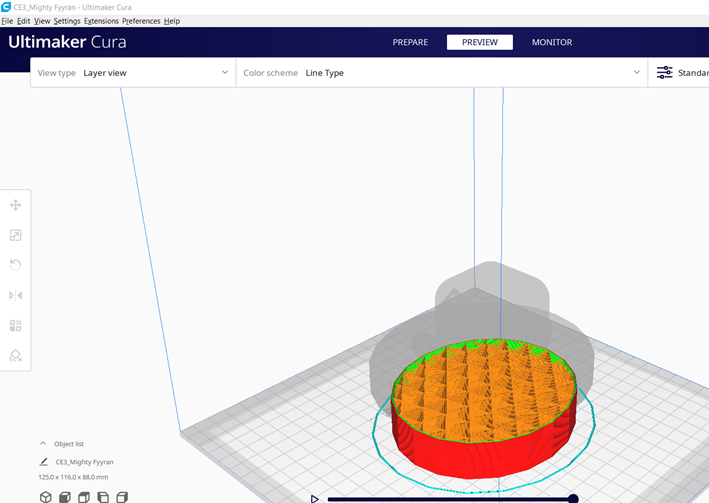This screenshot has height=503, width=709.
Task: Click the Cura logo in the title bar
Action: pos(6,7)
